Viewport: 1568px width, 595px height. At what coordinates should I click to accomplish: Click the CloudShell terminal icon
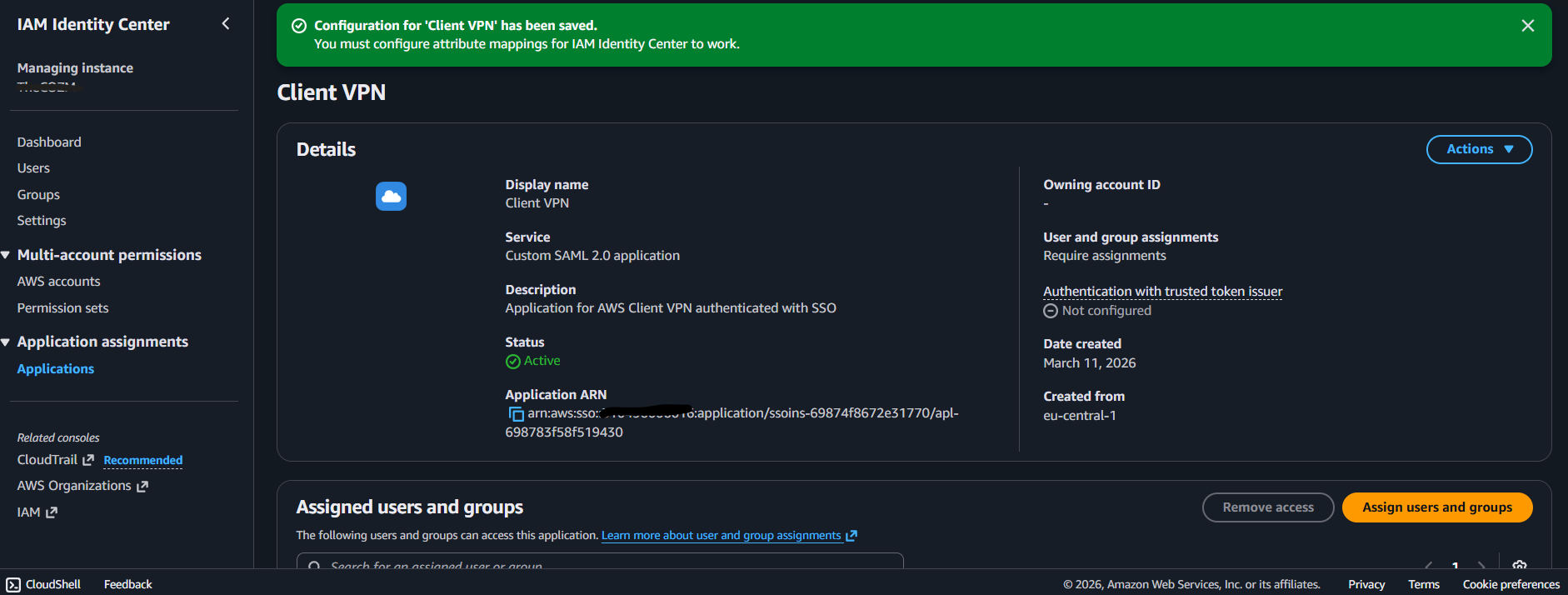click(x=13, y=585)
